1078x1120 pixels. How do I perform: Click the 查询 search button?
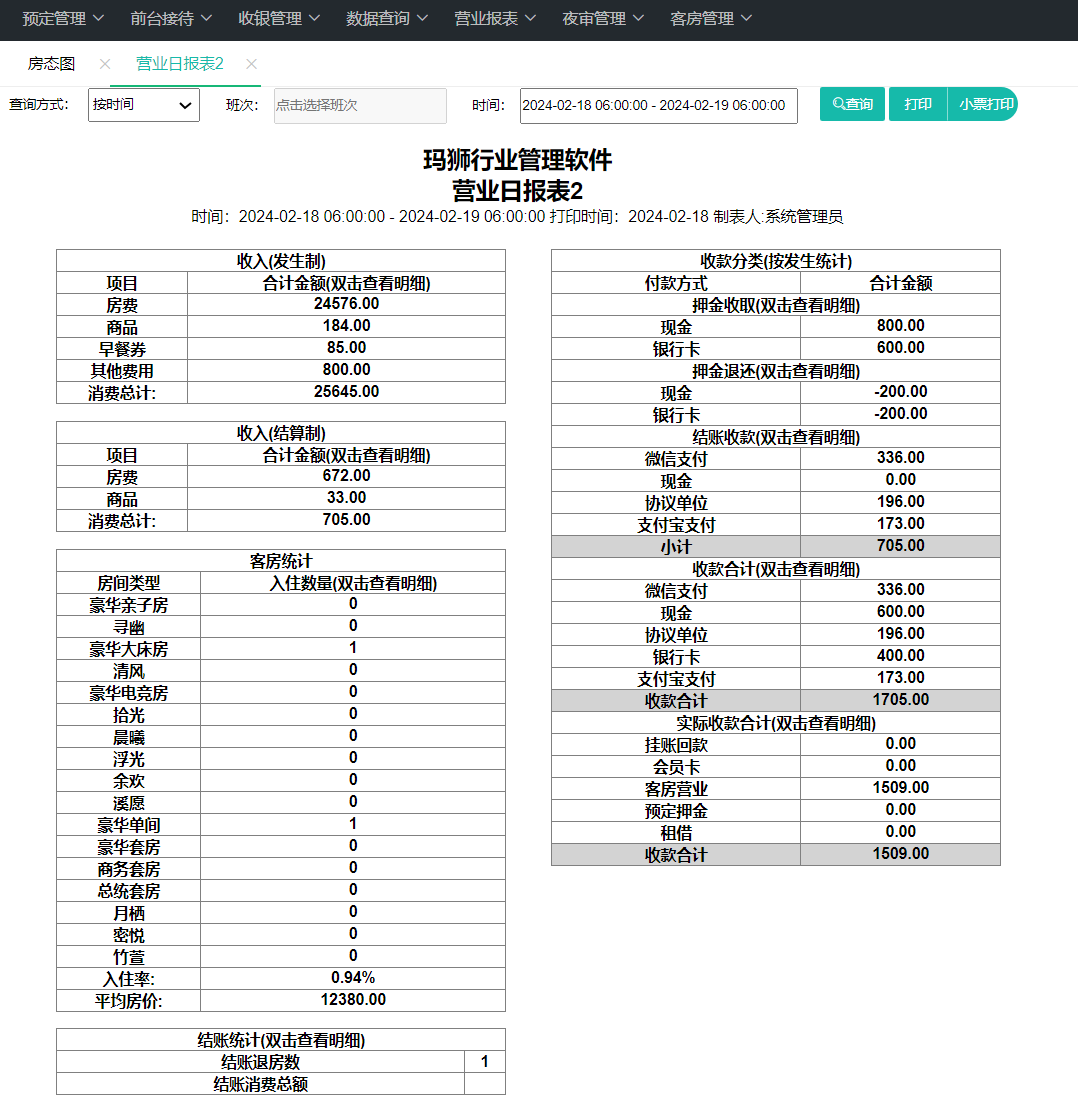(x=852, y=104)
